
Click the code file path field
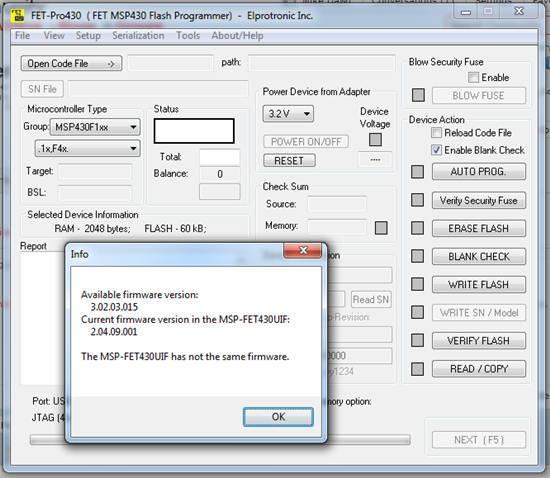click(322, 63)
